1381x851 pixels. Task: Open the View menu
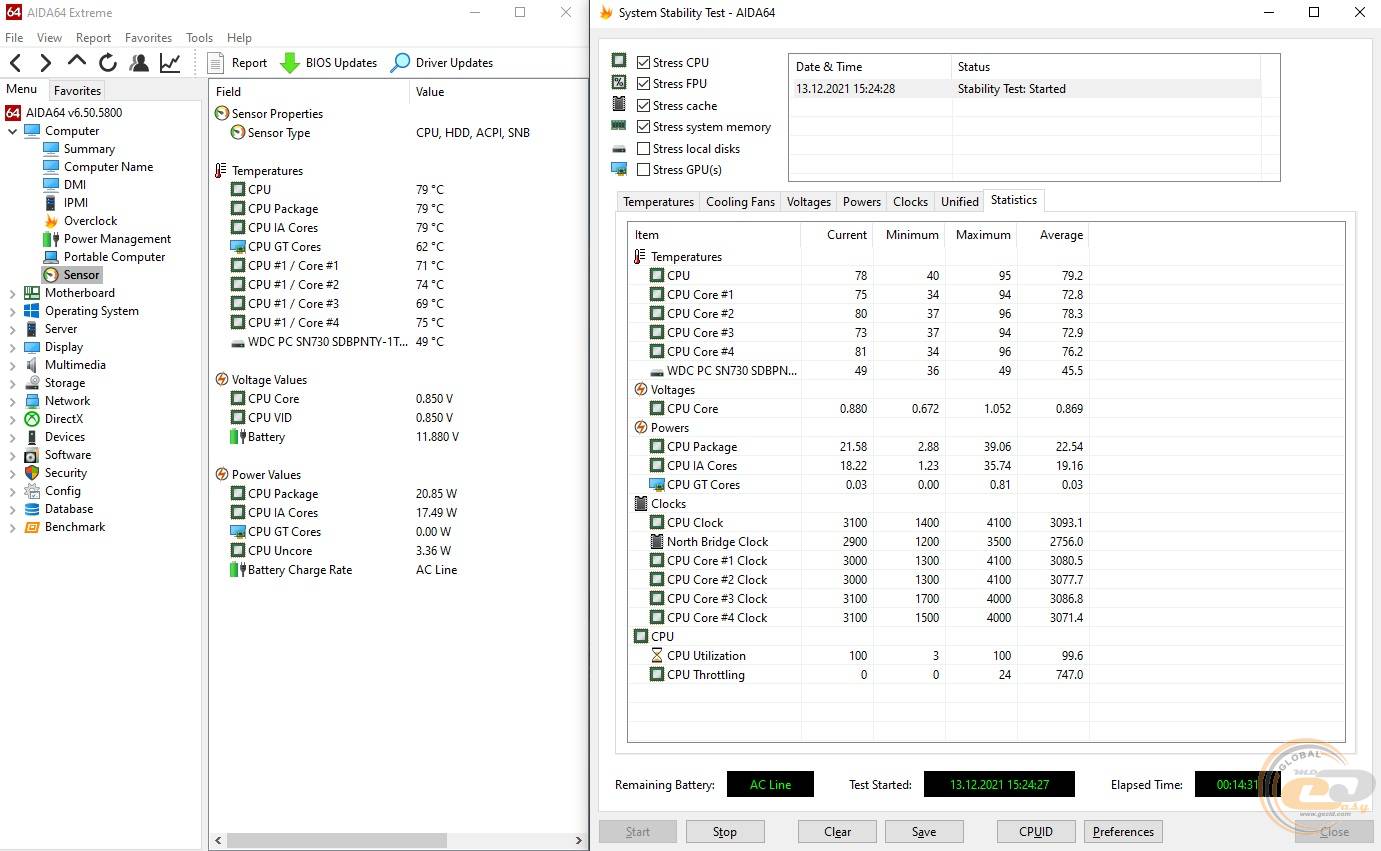tap(49, 38)
